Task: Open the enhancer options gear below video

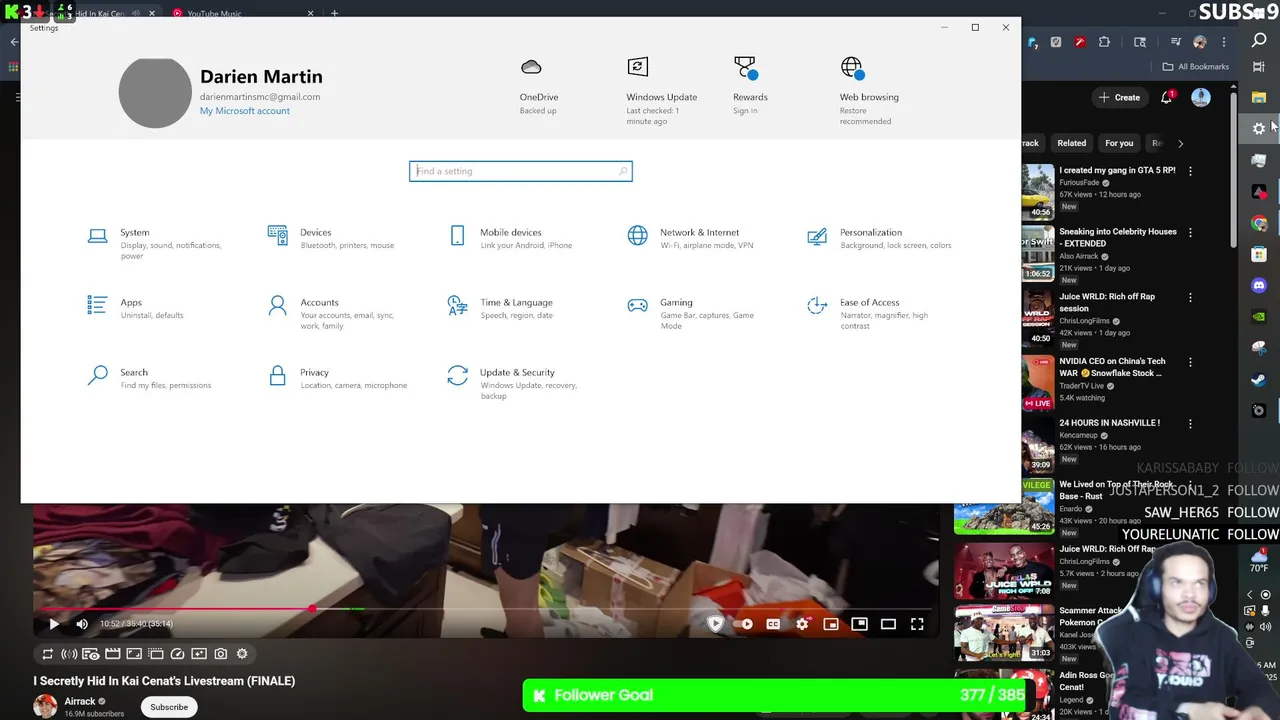Action: pos(242,654)
